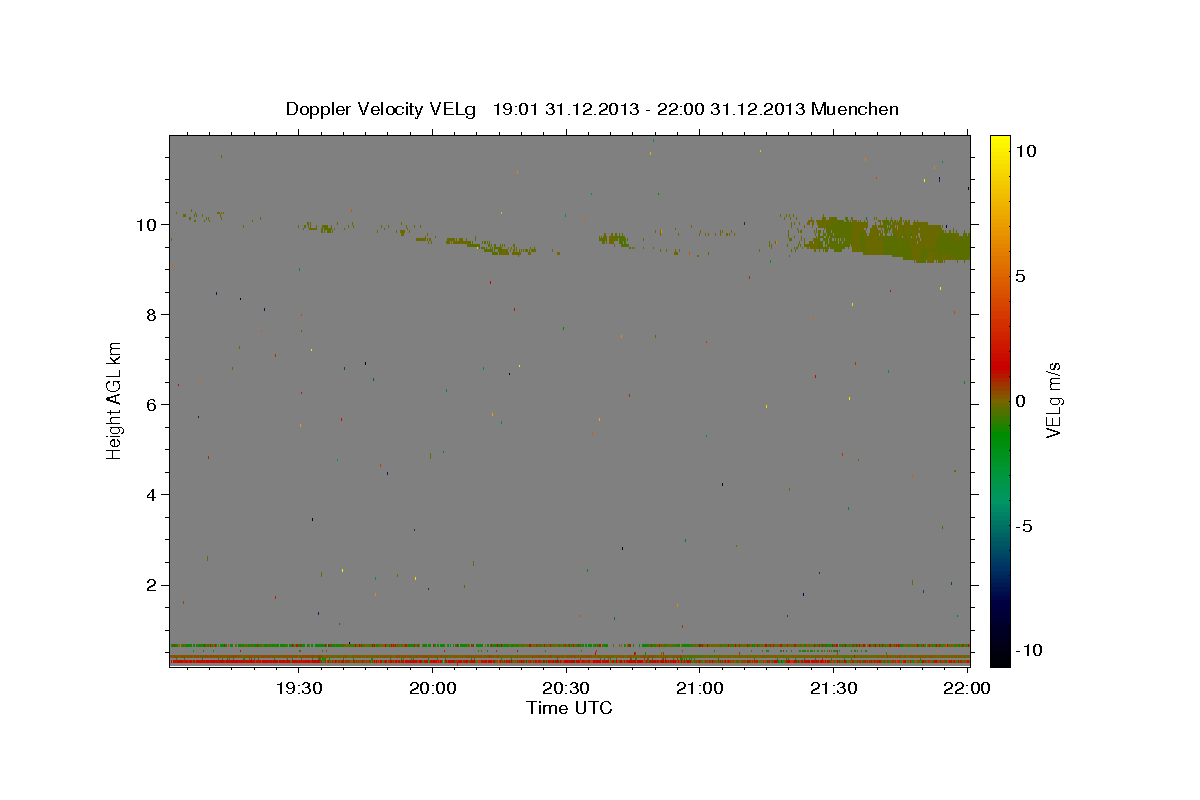
Task: Click the 20:00 time tick label
Action: click(433, 688)
